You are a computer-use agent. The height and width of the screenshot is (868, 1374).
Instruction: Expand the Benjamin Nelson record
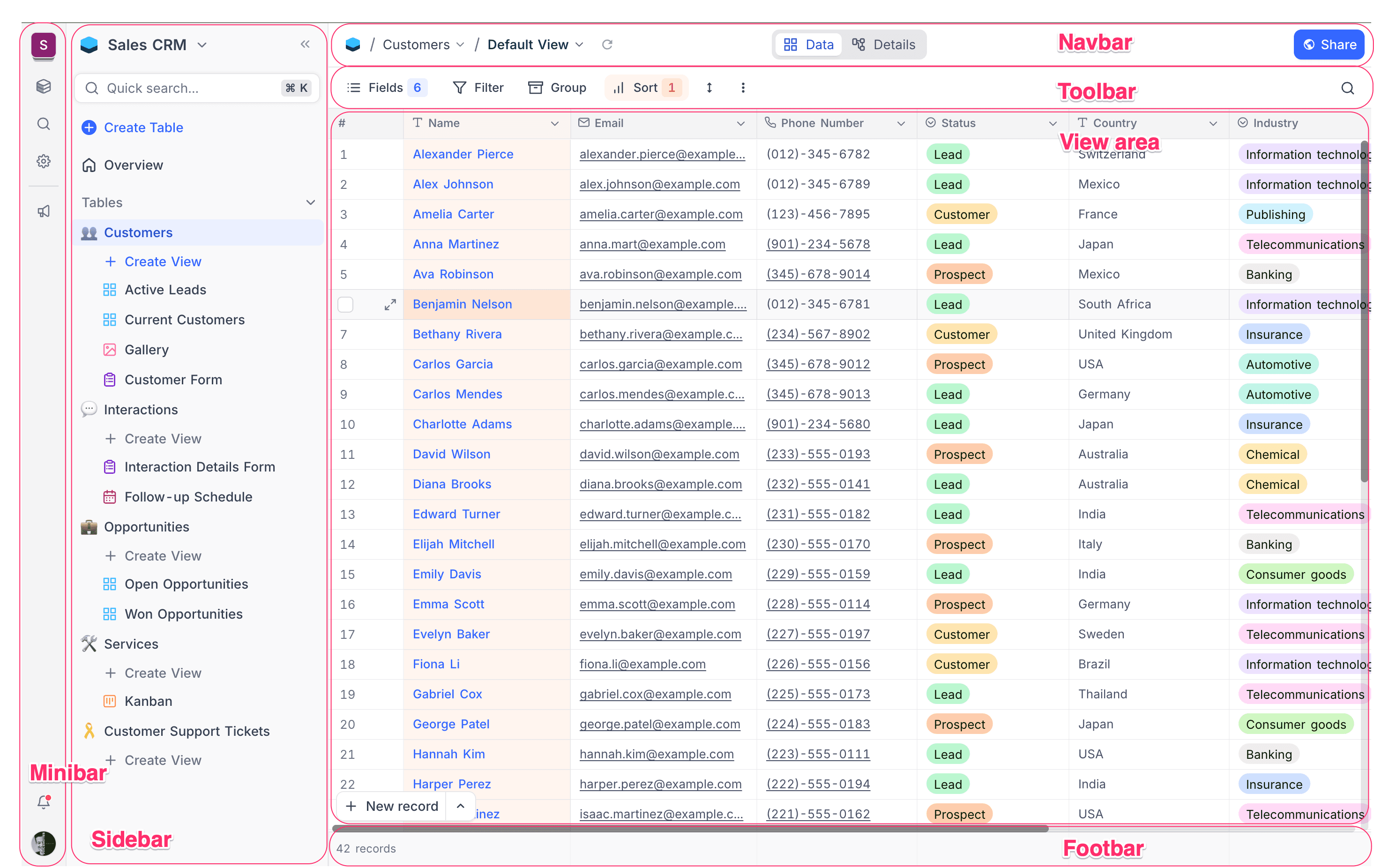[390, 305]
